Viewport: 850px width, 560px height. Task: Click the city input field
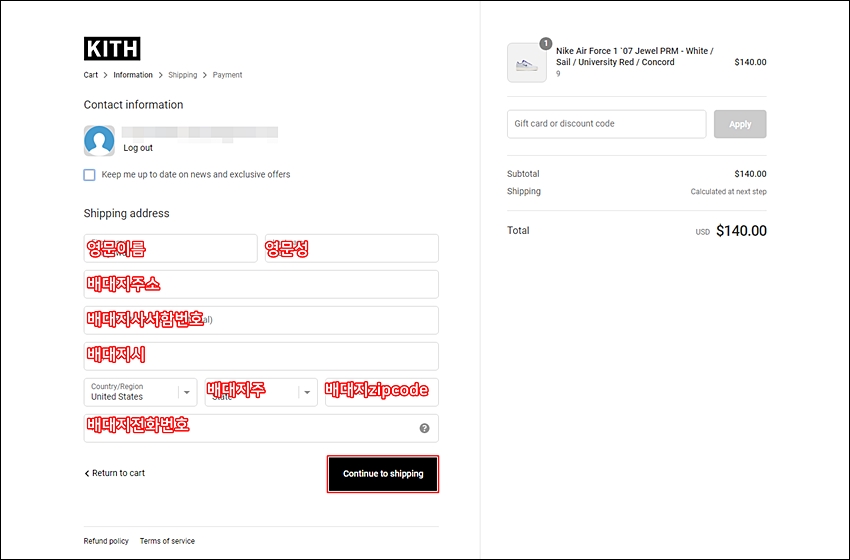point(261,356)
